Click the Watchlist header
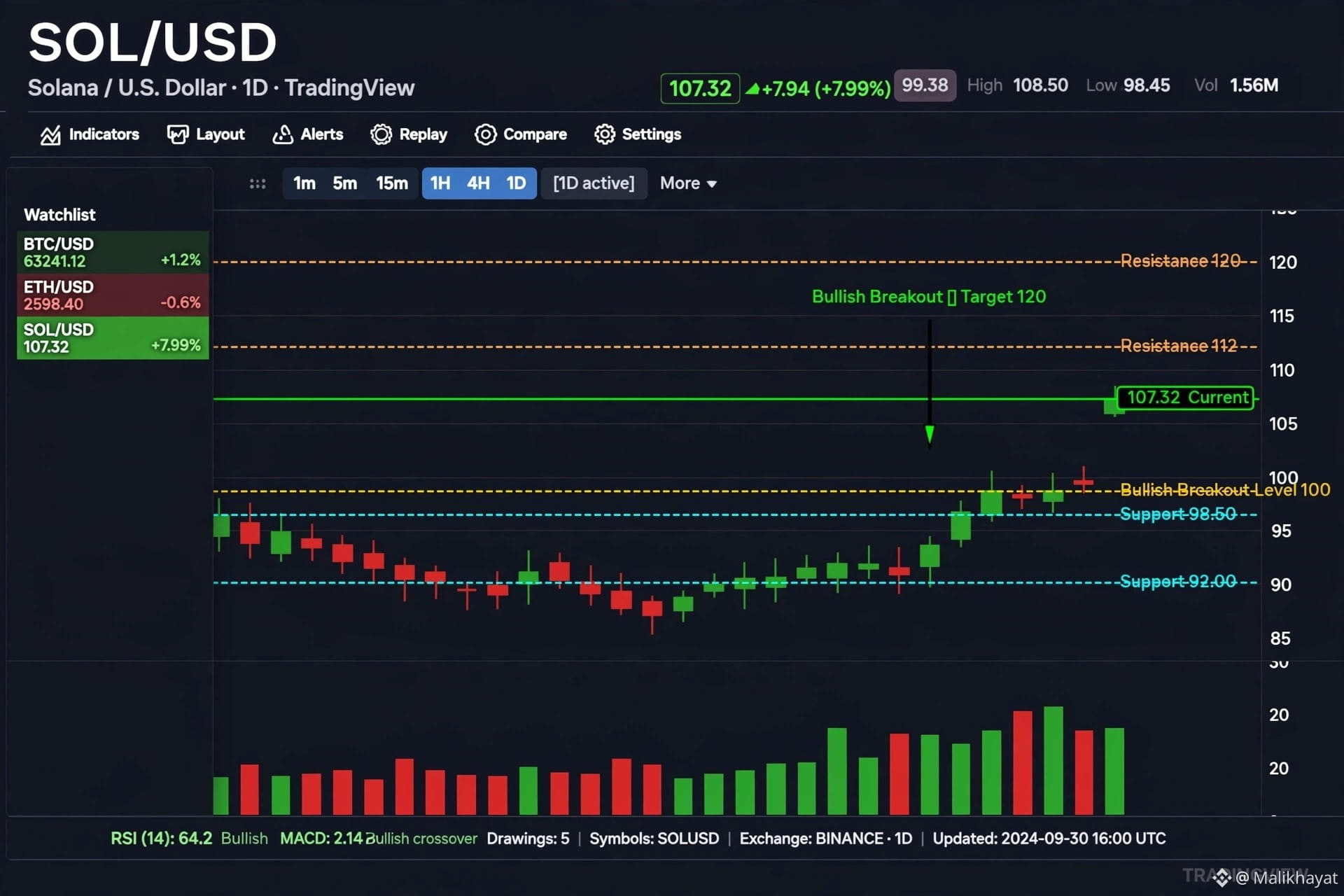 (x=59, y=215)
